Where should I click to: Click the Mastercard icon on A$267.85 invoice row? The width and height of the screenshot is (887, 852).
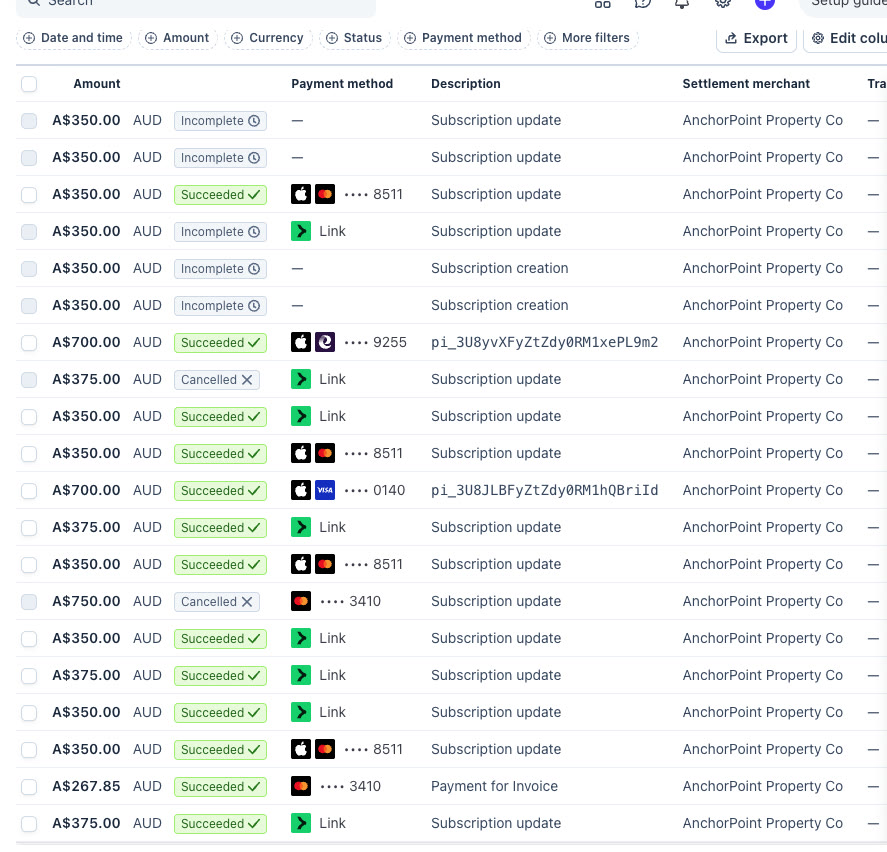click(301, 786)
